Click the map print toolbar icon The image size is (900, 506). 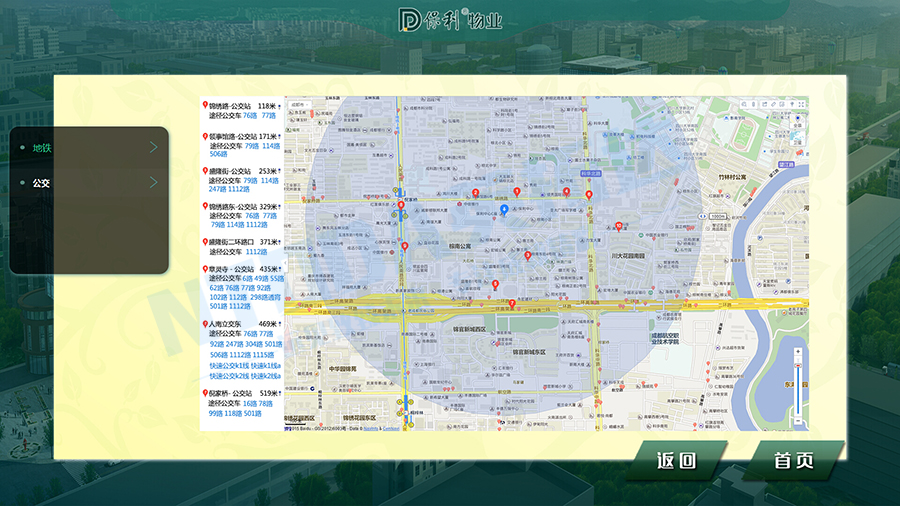point(782,104)
